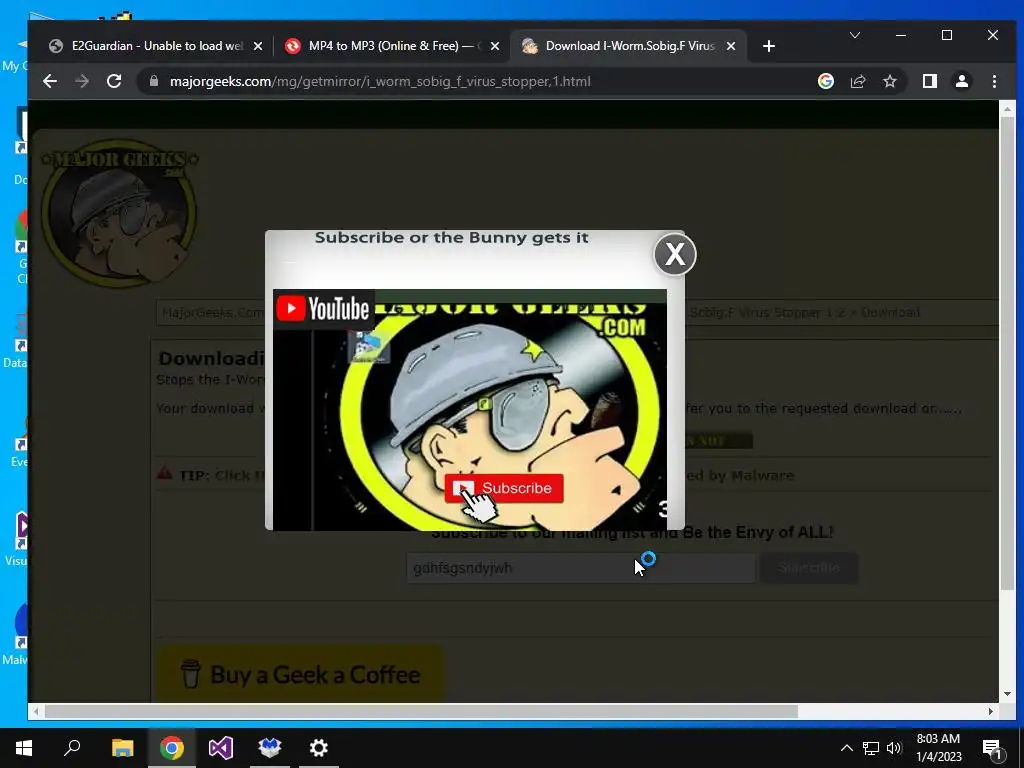The height and width of the screenshot is (768, 1024).
Task: Click the MajorGeeks.Com breadcrumb link
Action: coord(212,312)
